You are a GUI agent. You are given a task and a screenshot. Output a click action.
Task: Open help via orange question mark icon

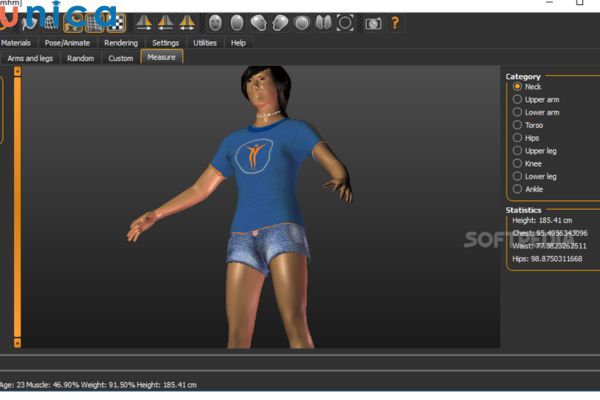click(x=395, y=22)
